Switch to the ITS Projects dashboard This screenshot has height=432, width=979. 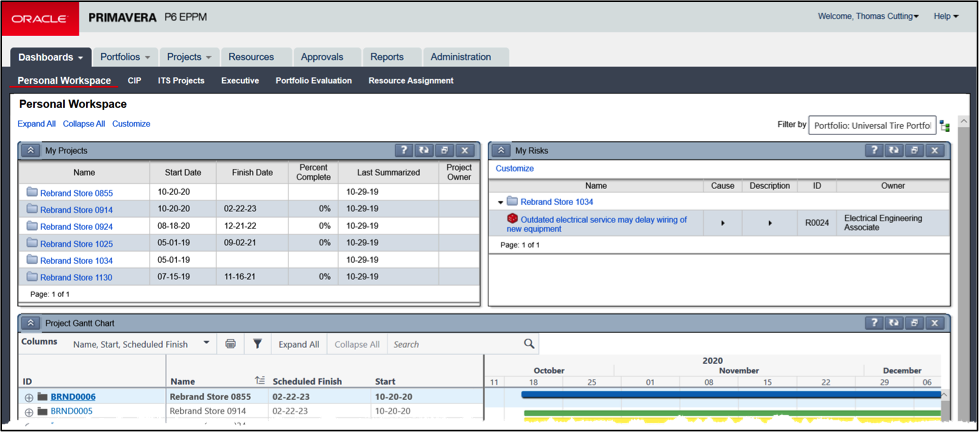[181, 81]
